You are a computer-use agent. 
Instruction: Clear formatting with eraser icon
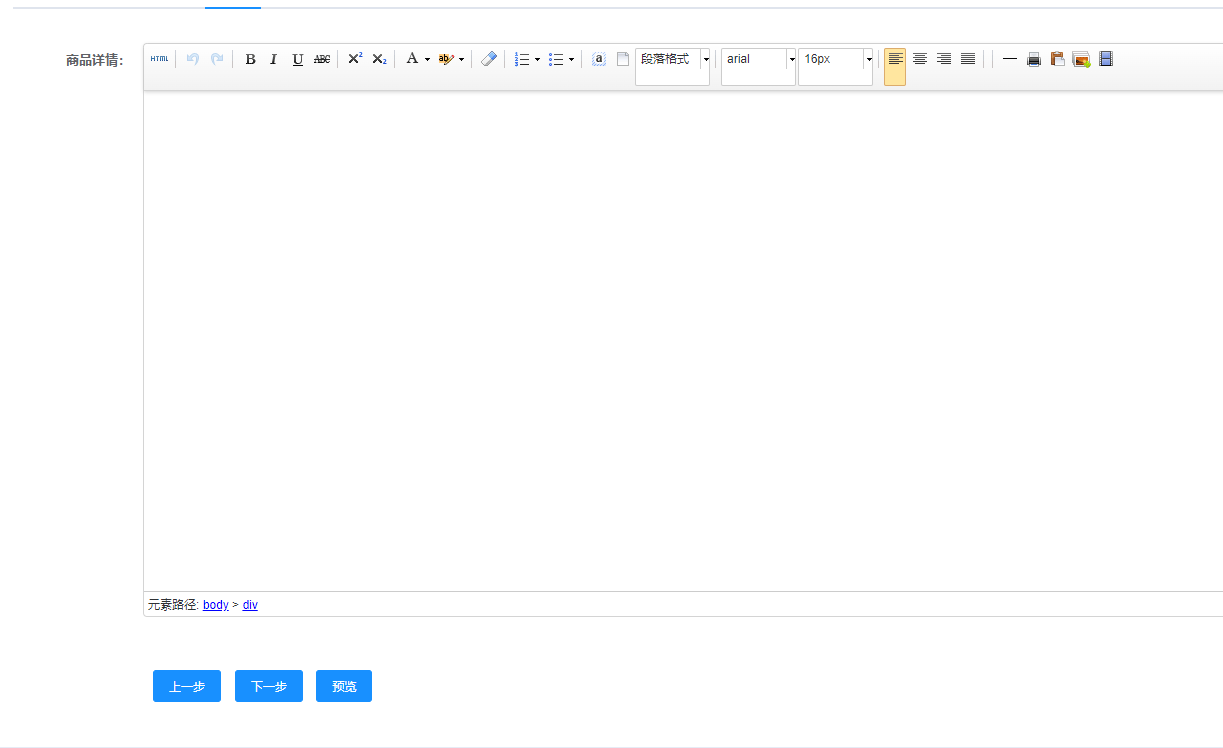pyautogui.click(x=488, y=59)
